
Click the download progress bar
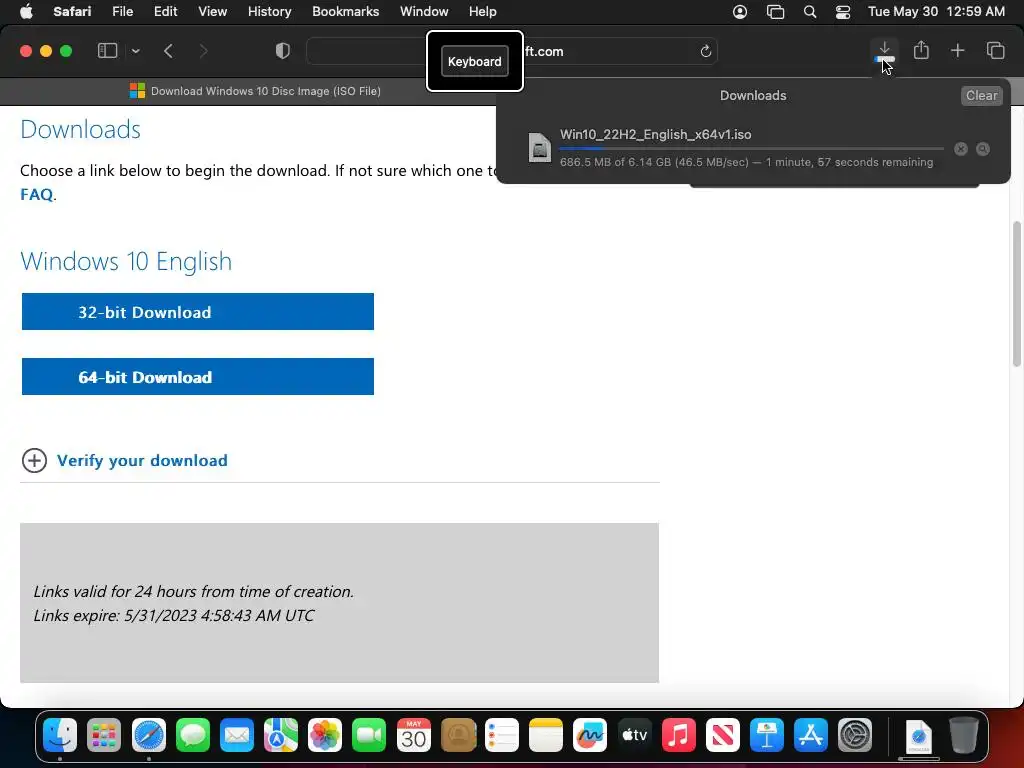pyautogui.click(x=751, y=149)
